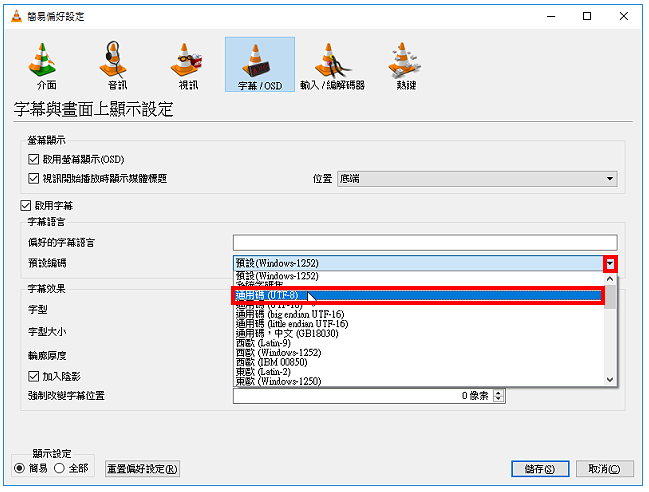Image resolution: width=649 pixels, height=492 pixels.
Task: Select the 簡易 display settings radio button
Action: (x=19, y=468)
